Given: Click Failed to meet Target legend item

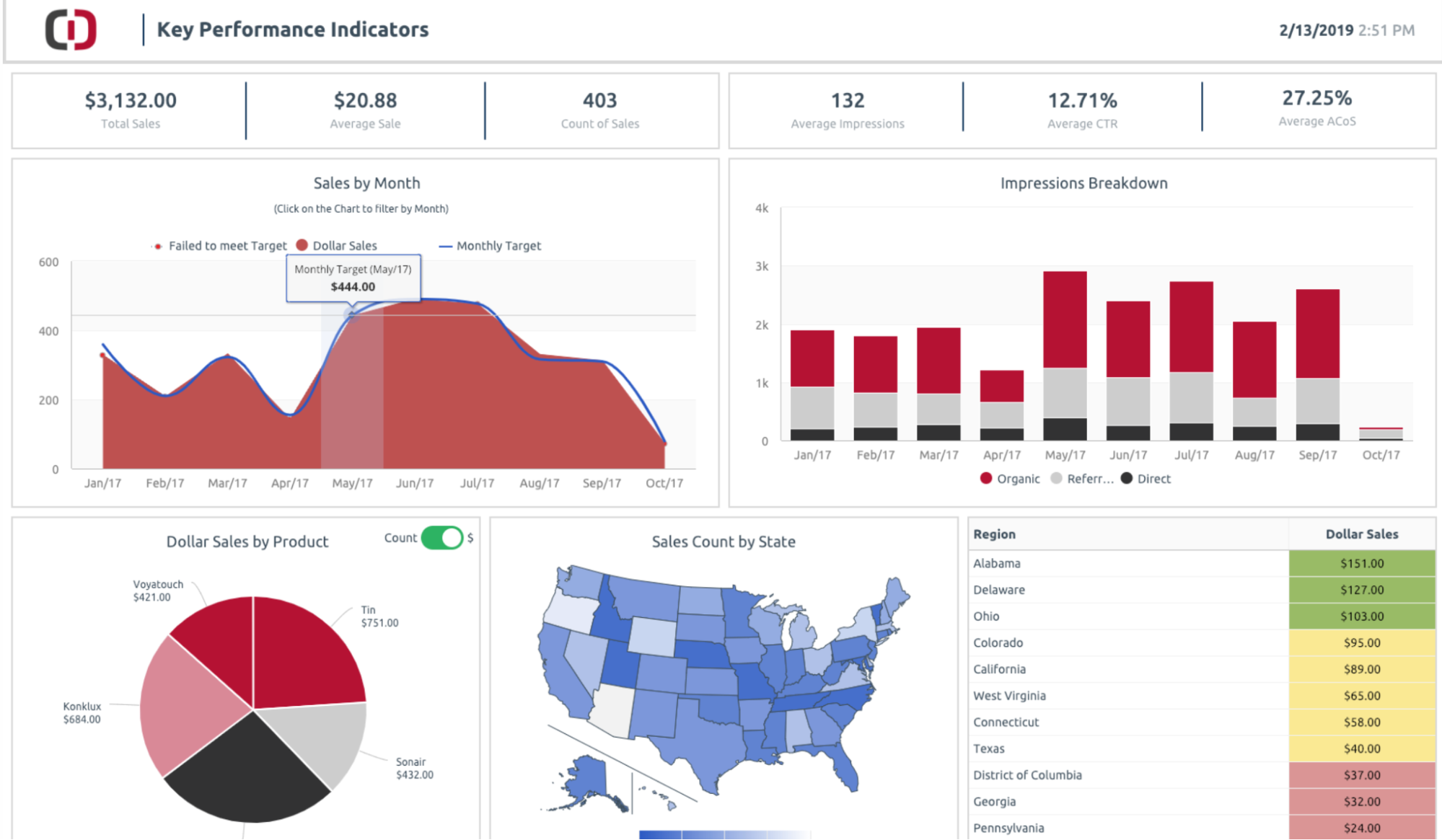Looking at the screenshot, I should (219, 246).
